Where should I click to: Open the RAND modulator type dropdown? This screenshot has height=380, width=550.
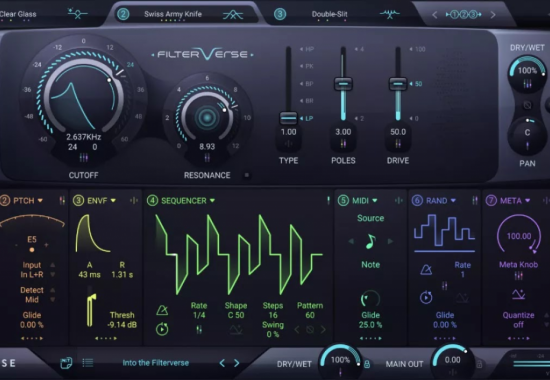click(453, 201)
